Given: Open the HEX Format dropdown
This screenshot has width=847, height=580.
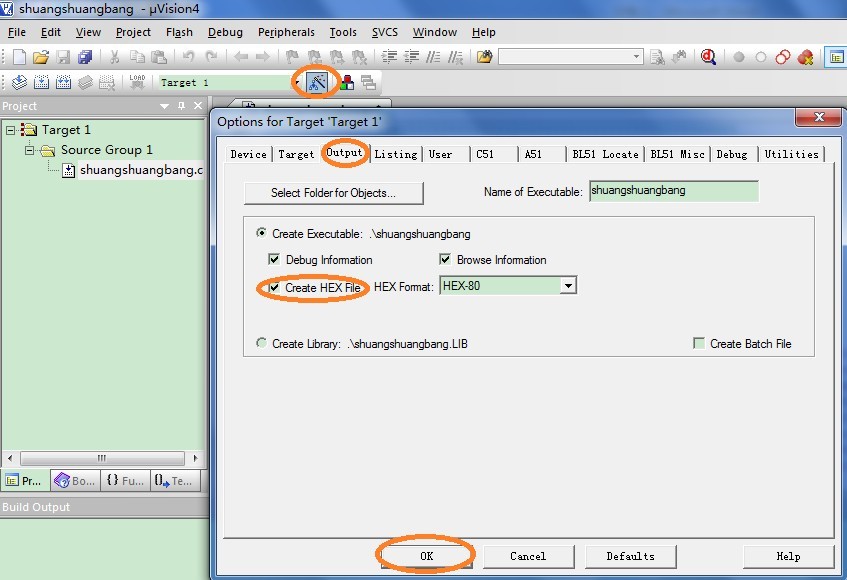Looking at the screenshot, I should click(x=568, y=286).
